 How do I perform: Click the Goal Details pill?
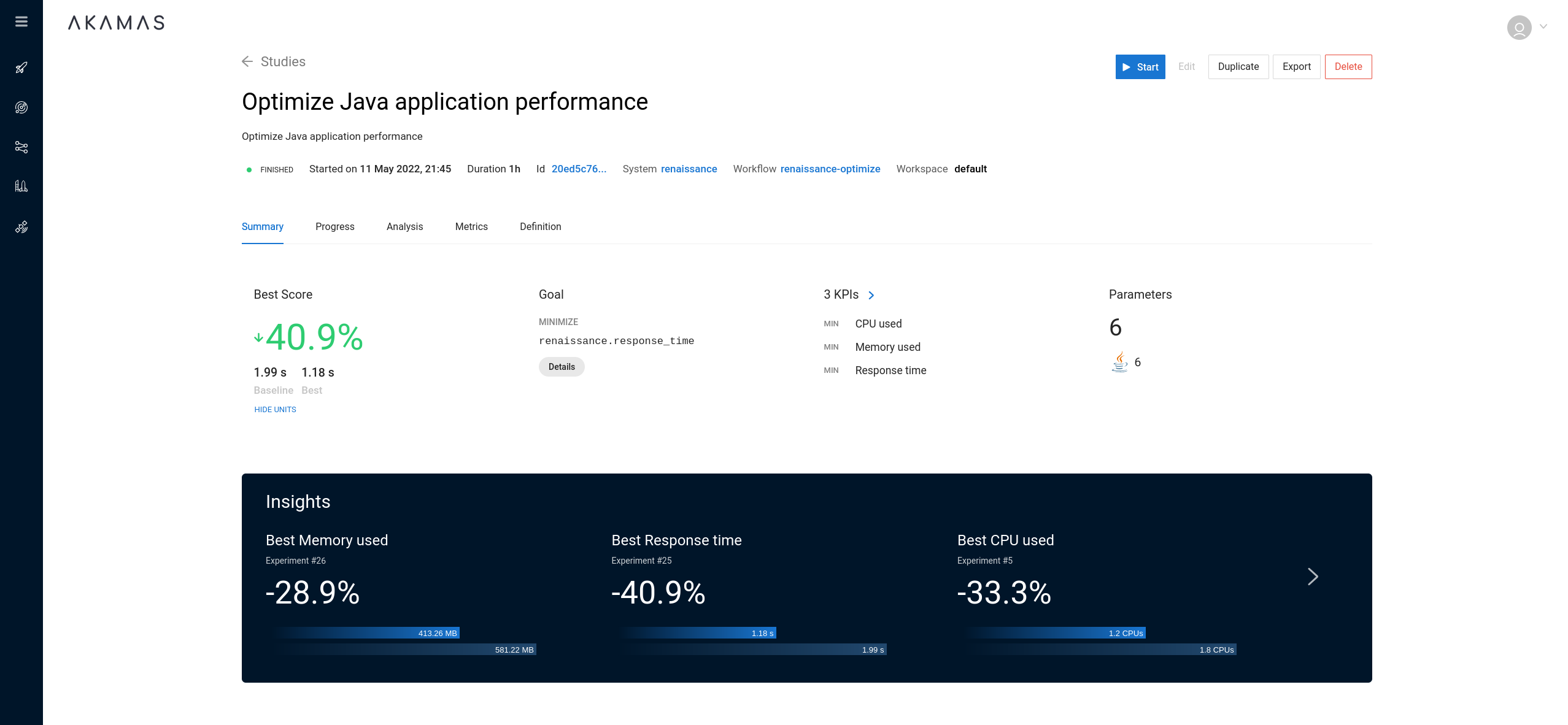point(561,367)
